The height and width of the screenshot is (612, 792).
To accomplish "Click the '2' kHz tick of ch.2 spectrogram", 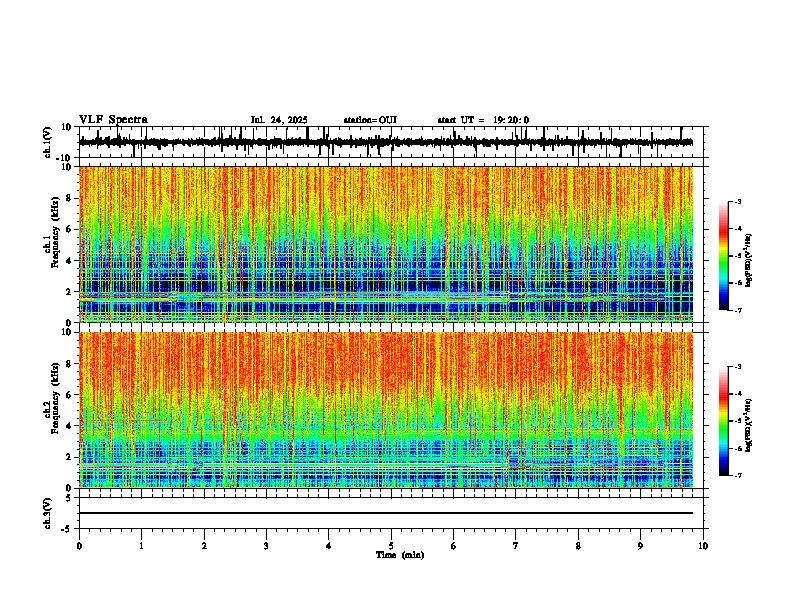I will 69,457.
